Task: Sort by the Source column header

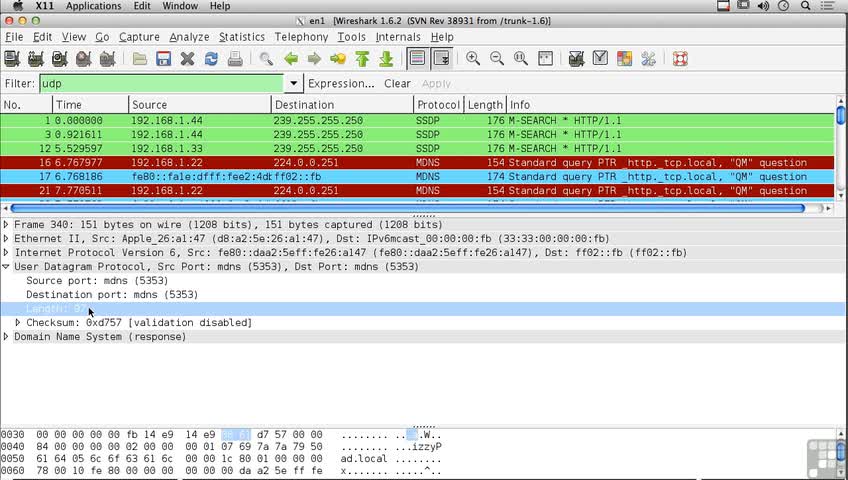Action: click(200, 105)
